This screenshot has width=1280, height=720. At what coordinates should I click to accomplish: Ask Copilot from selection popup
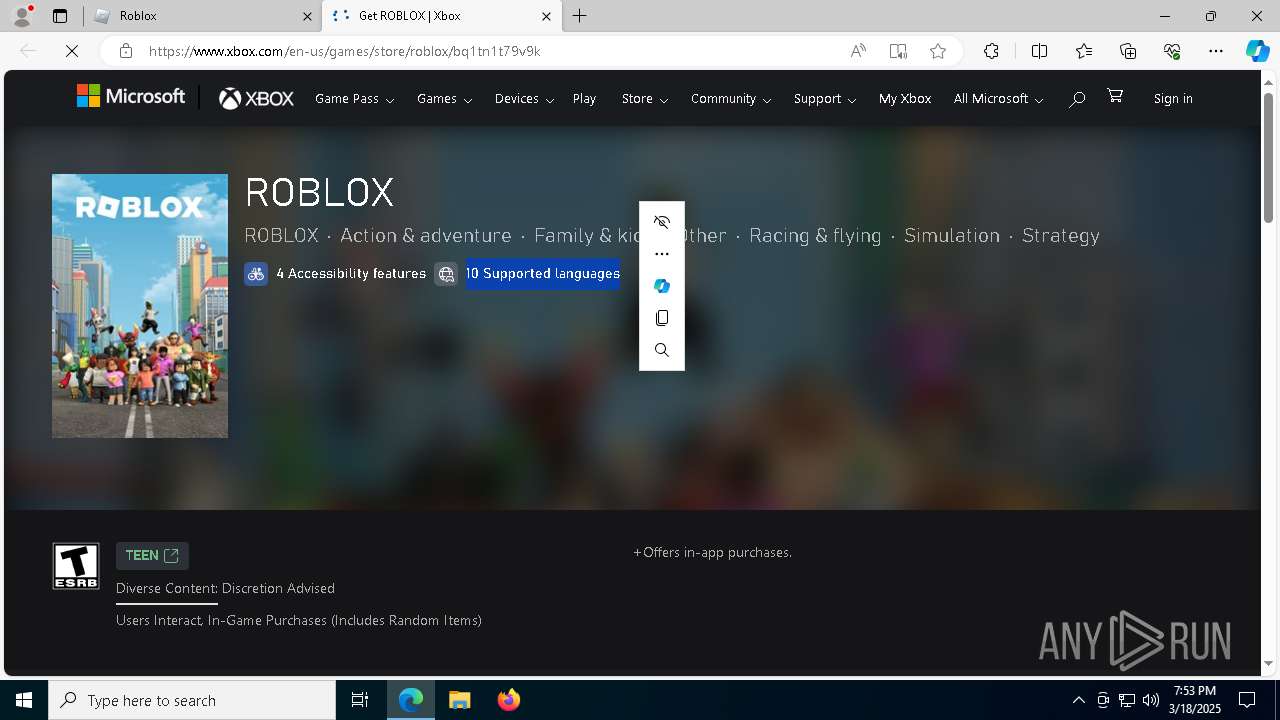662,286
